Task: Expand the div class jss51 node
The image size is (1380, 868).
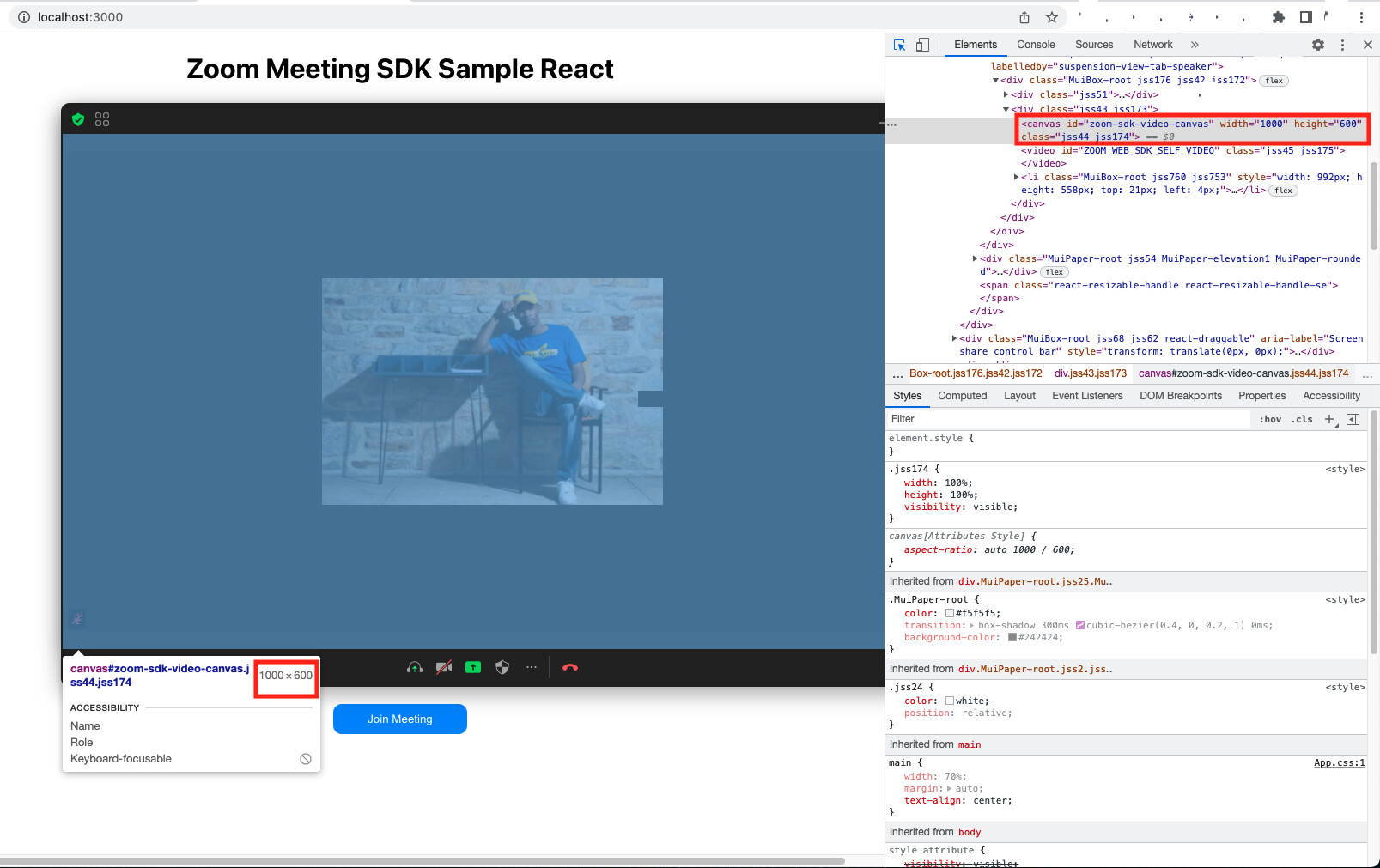Action: pos(1006,94)
